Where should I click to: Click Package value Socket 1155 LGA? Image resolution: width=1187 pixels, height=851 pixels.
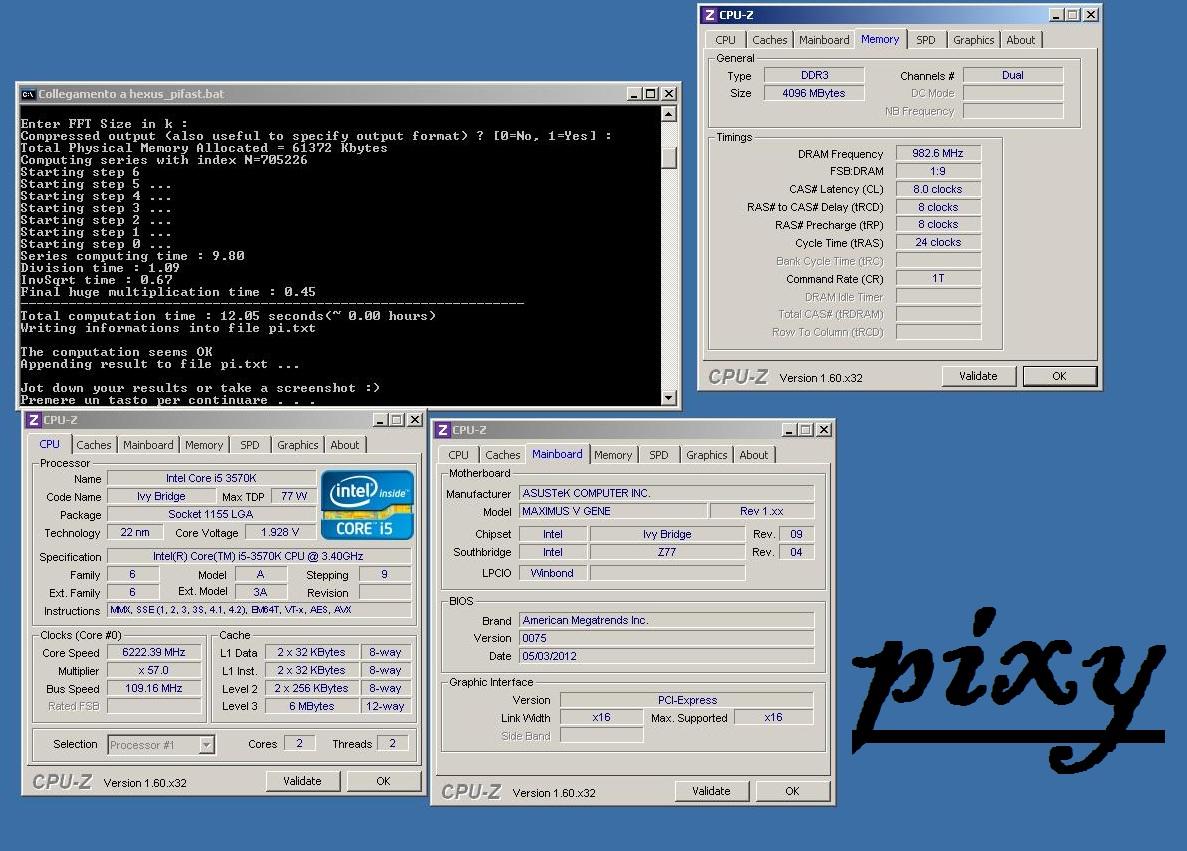click(211, 514)
